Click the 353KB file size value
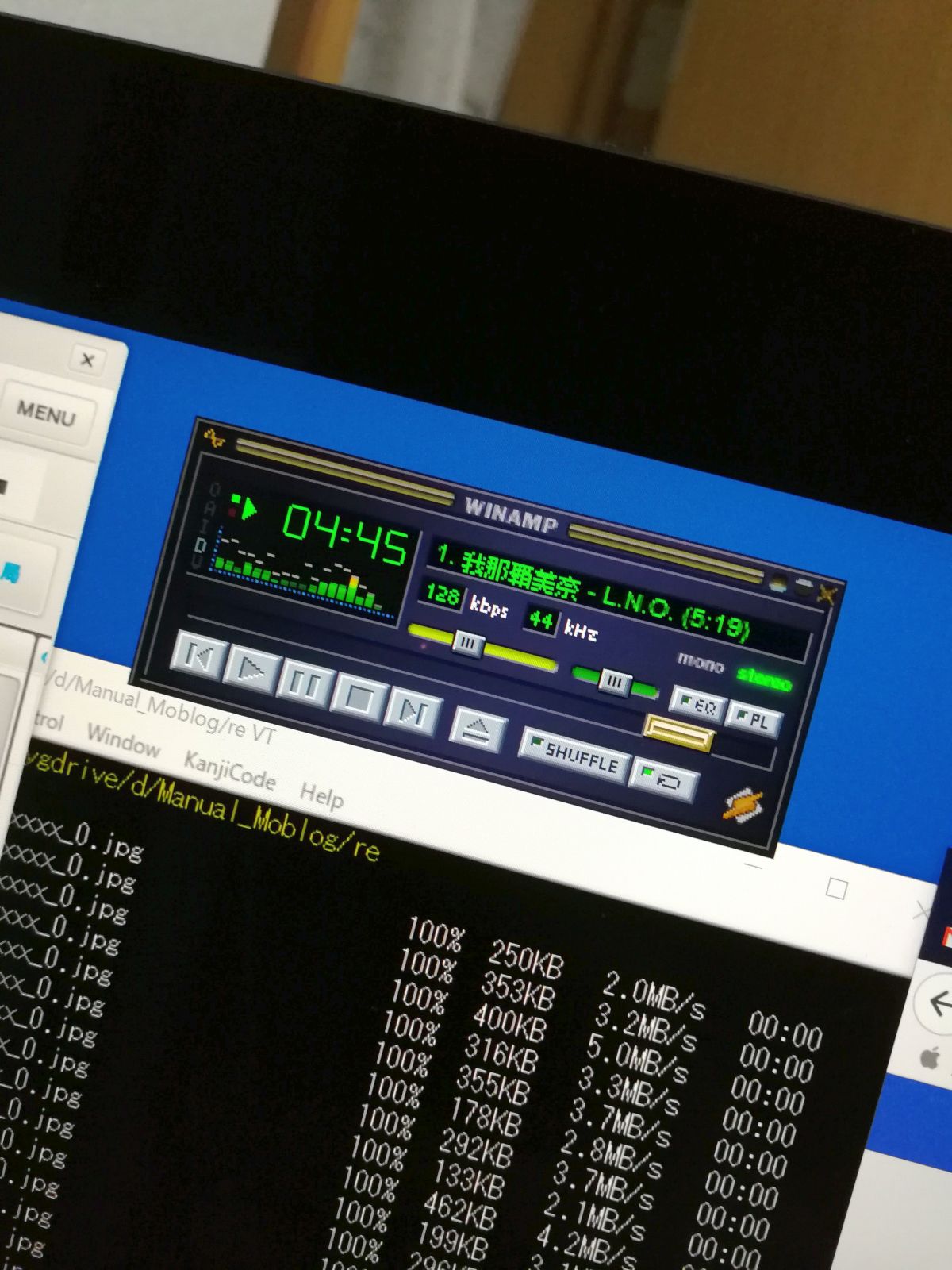This screenshot has width=952, height=1270. tap(517, 992)
